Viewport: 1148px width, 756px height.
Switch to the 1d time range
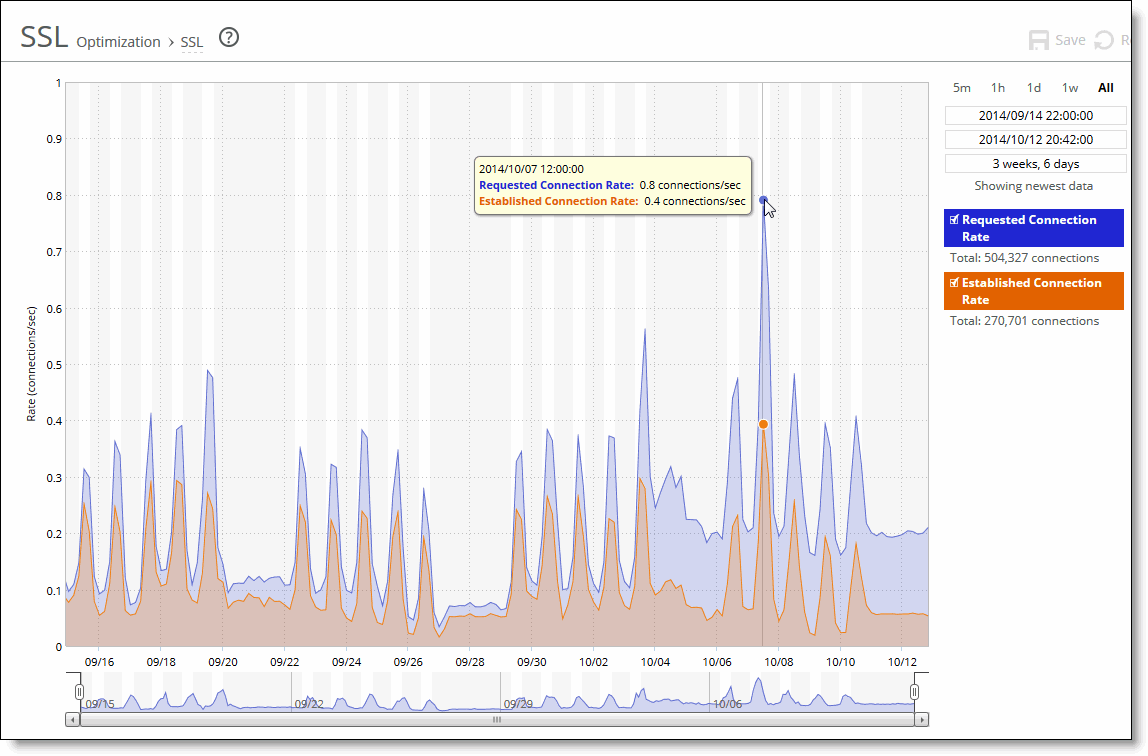[x=1034, y=88]
